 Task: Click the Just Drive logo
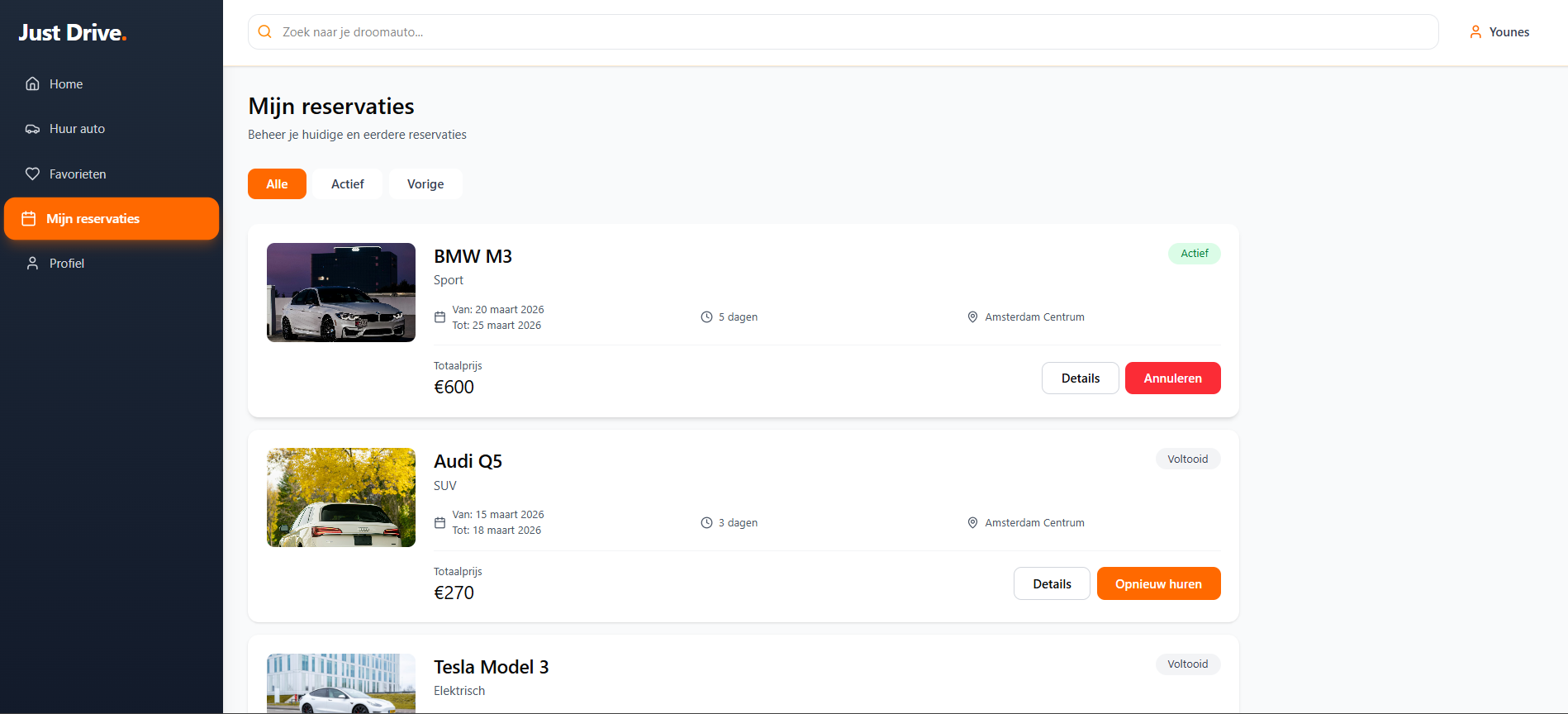coord(73,32)
